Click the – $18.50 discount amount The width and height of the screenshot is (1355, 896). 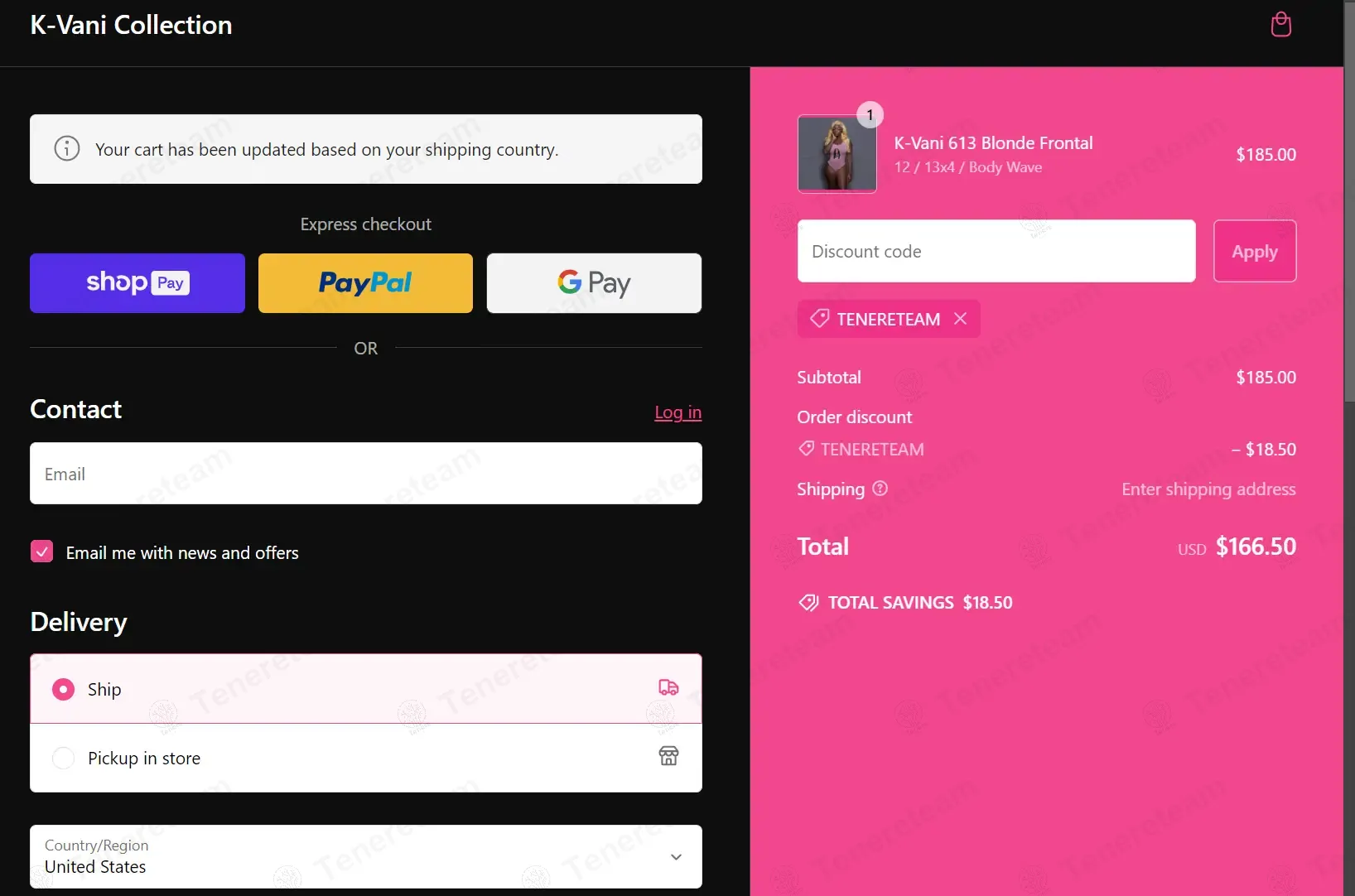tap(1263, 450)
